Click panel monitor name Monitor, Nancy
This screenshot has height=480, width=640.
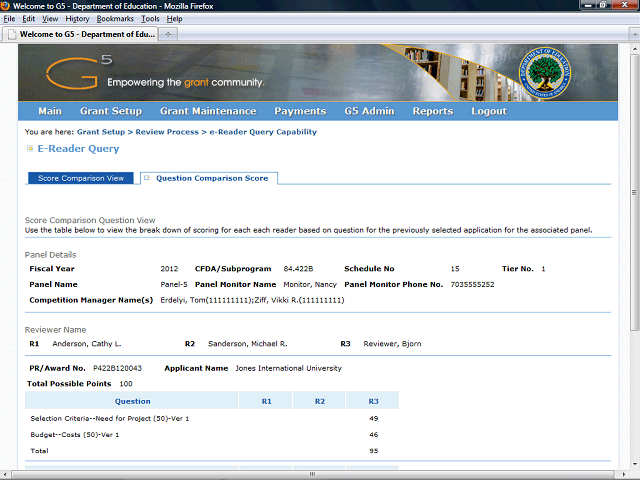point(310,284)
